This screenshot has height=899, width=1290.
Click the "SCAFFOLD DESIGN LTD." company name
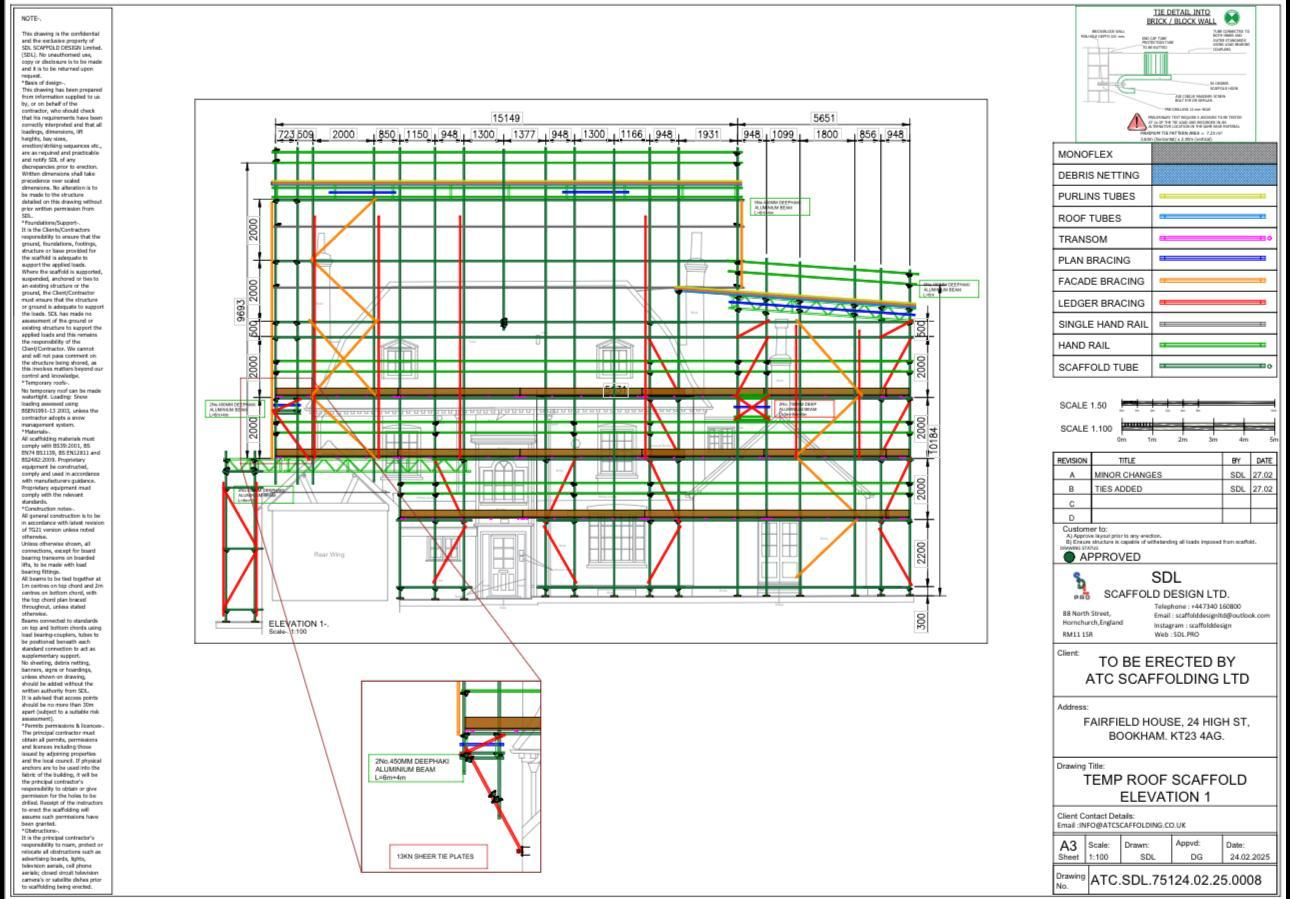[1166, 594]
